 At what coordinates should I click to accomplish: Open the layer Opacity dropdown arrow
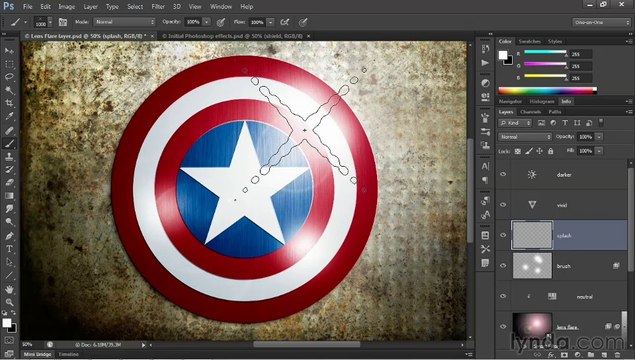[x=599, y=137]
